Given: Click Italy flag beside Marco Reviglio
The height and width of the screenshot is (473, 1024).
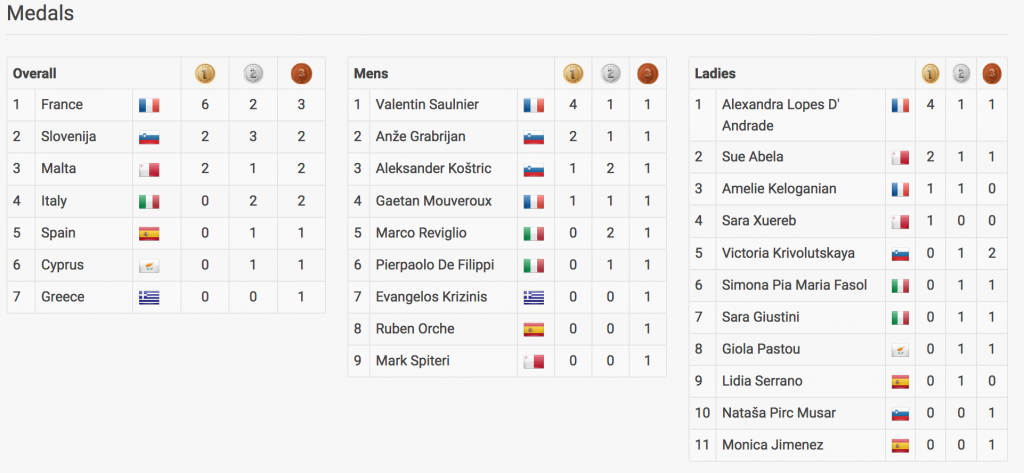Looking at the screenshot, I should (534, 233).
